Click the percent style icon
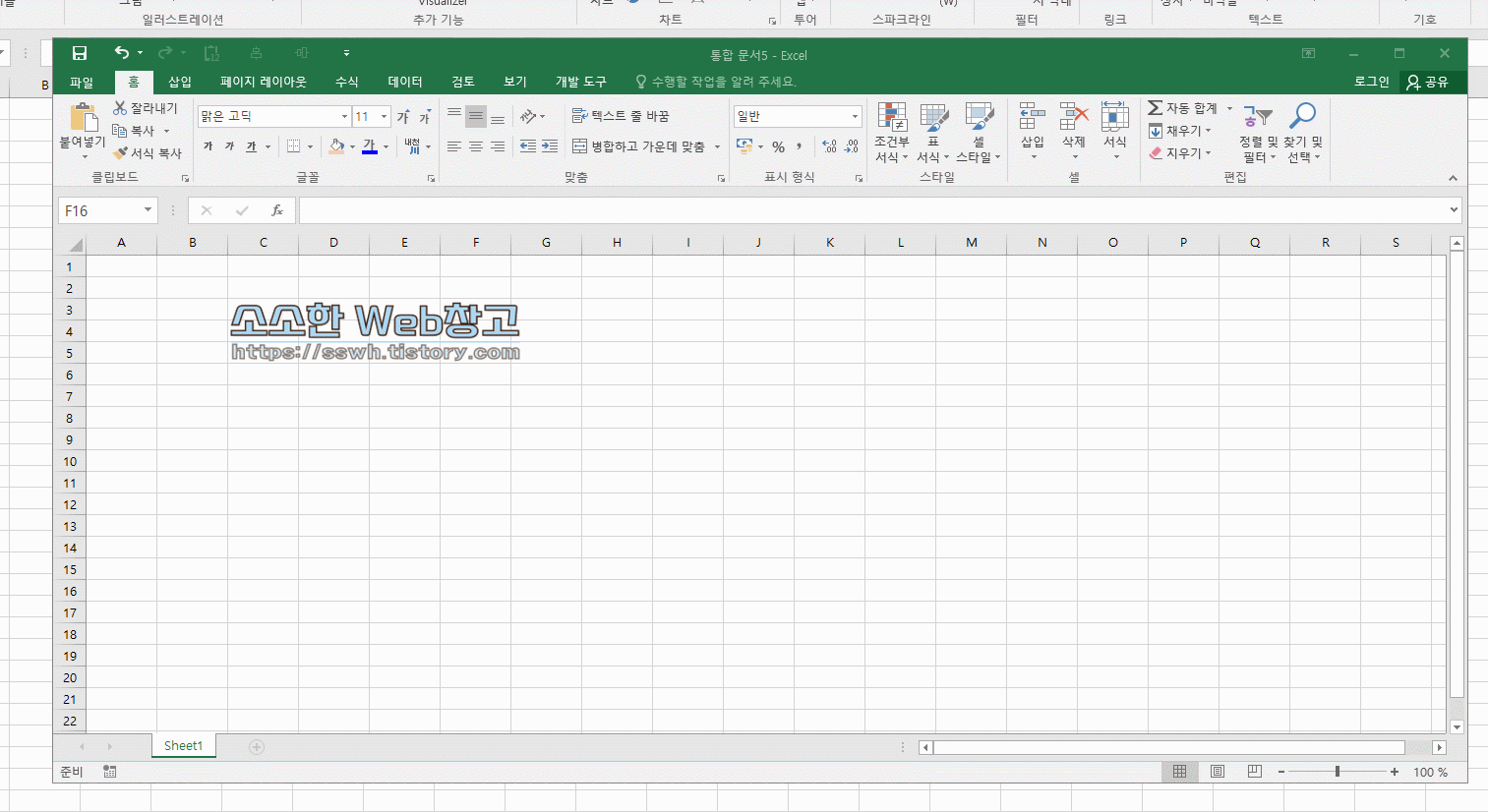Image resolution: width=1488 pixels, height=812 pixels. [778, 146]
